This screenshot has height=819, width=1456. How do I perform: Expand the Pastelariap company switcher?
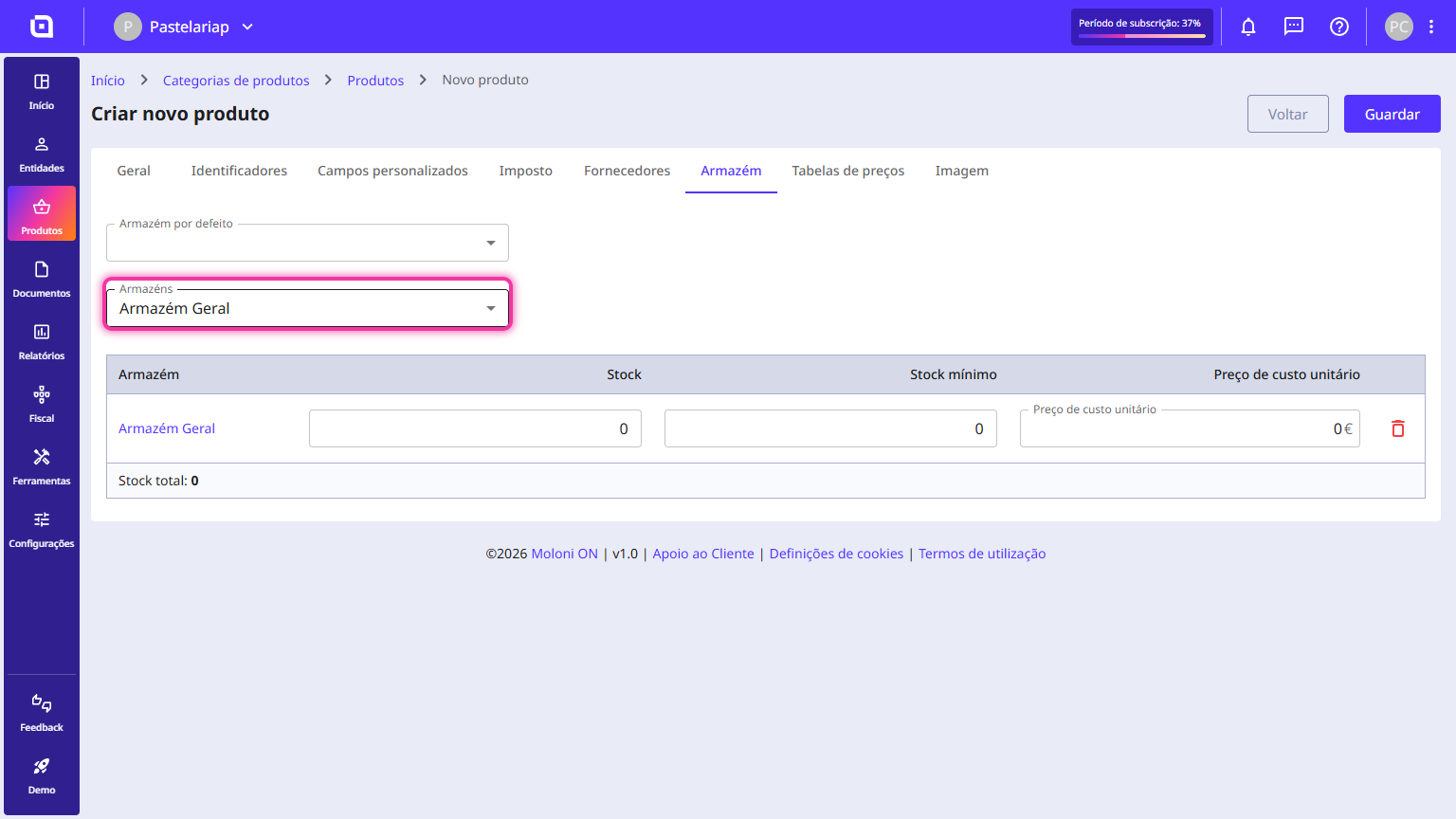185,27
